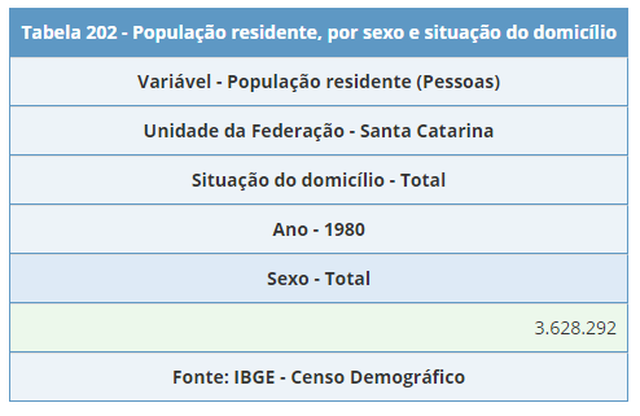Click the words Censo Demográfico

tap(378, 378)
